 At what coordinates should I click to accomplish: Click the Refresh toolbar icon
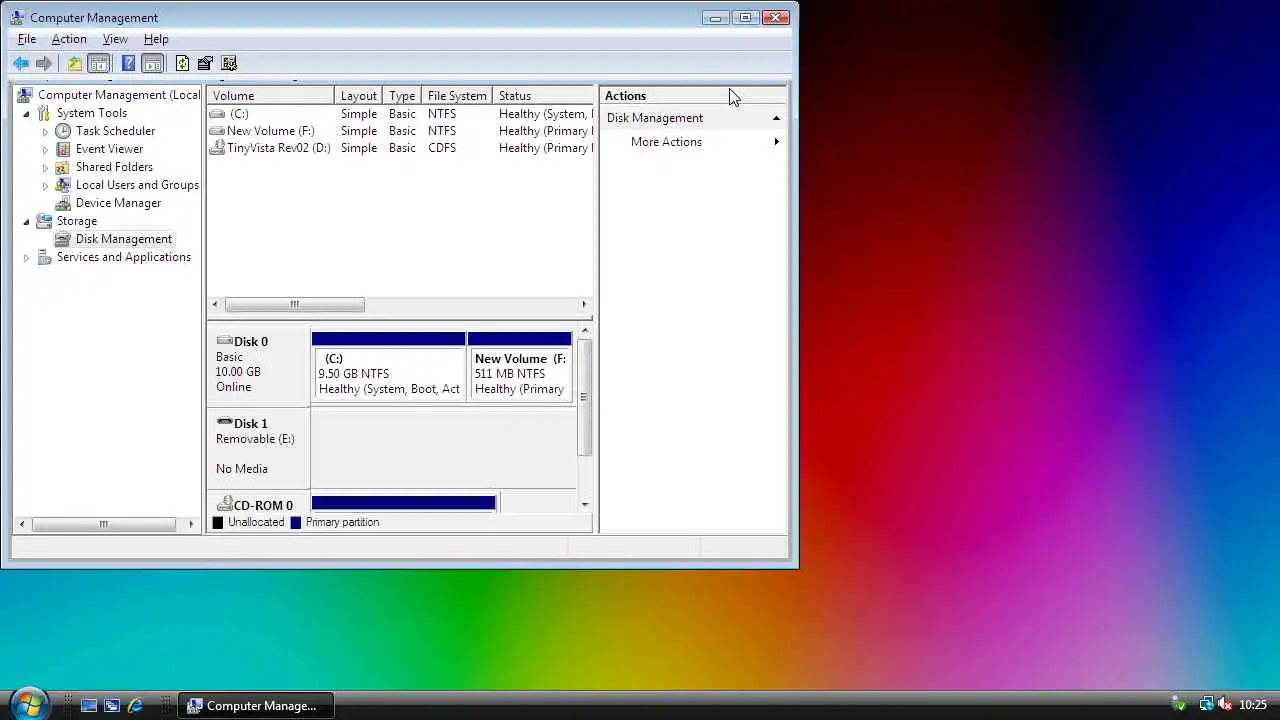(182, 63)
